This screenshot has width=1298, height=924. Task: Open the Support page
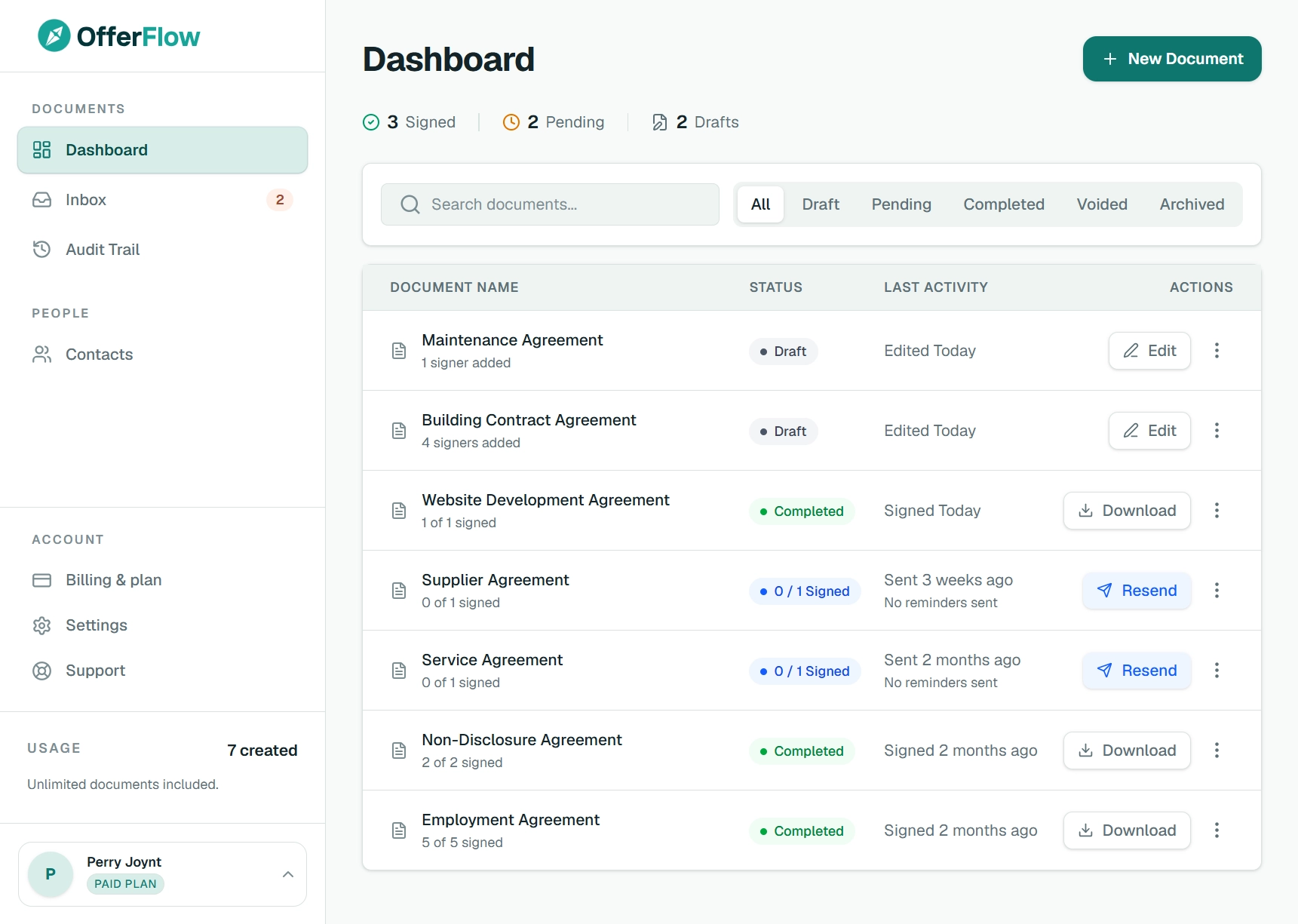click(x=162, y=671)
